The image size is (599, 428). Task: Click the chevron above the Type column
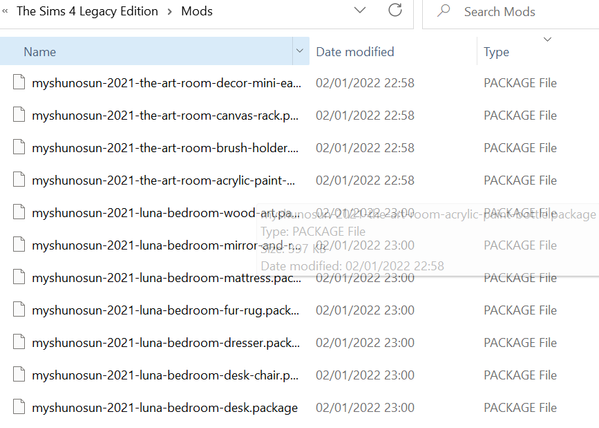point(547,39)
